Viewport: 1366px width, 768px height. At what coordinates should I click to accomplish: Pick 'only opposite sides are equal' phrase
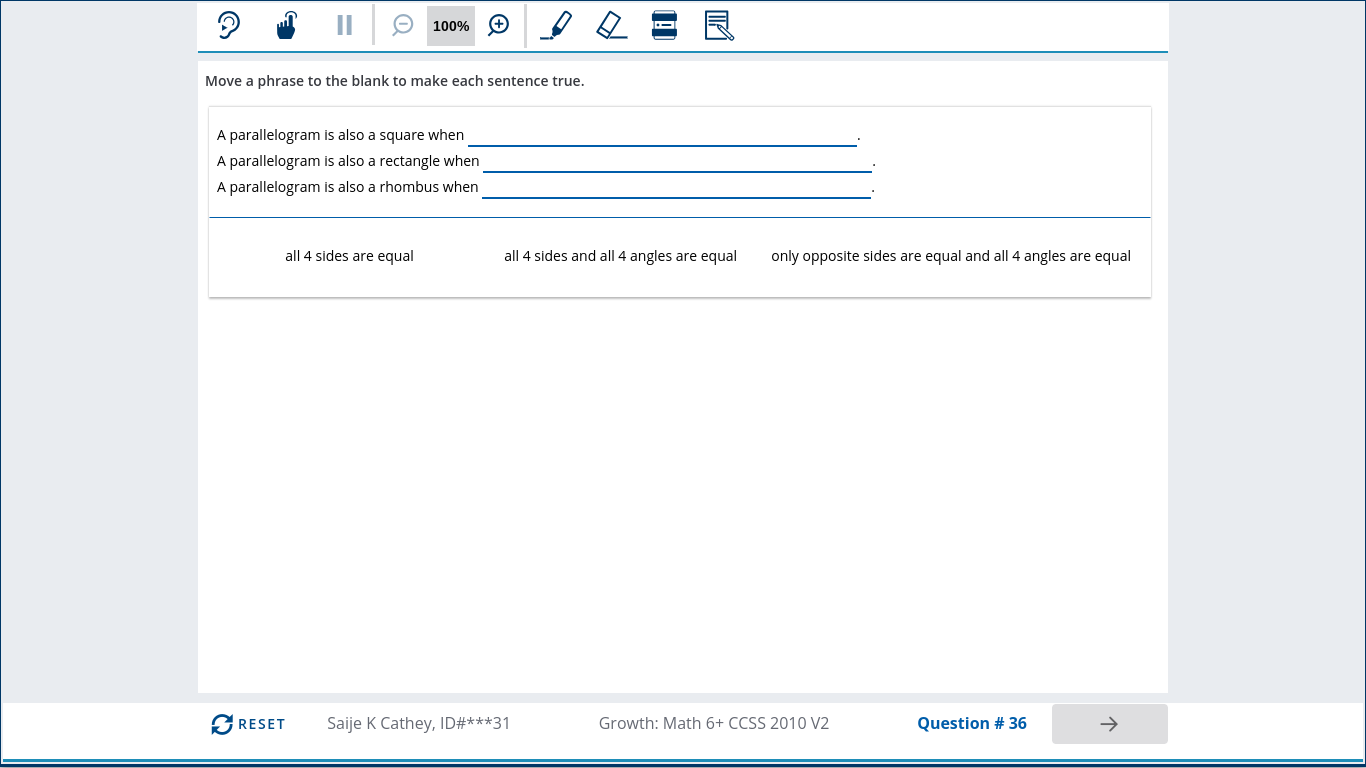click(951, 256)
